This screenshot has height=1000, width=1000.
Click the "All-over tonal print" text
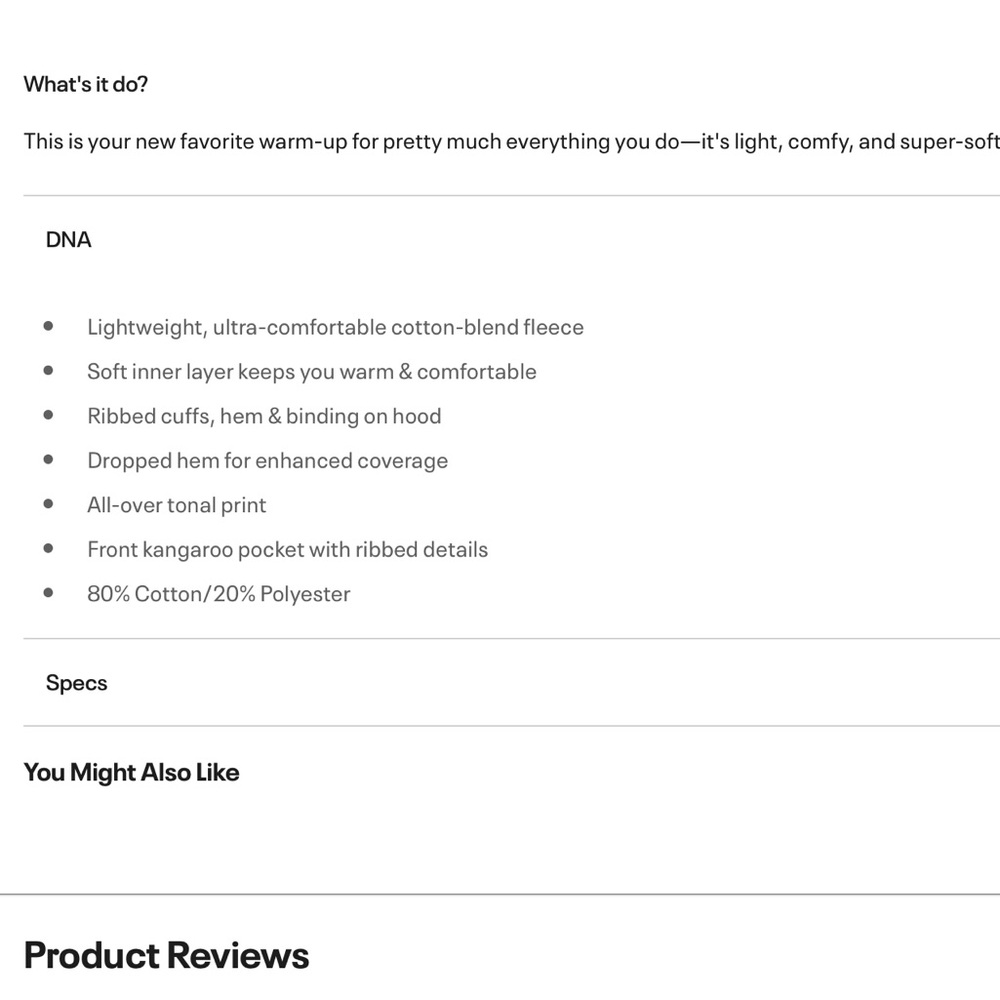(177, 505)
